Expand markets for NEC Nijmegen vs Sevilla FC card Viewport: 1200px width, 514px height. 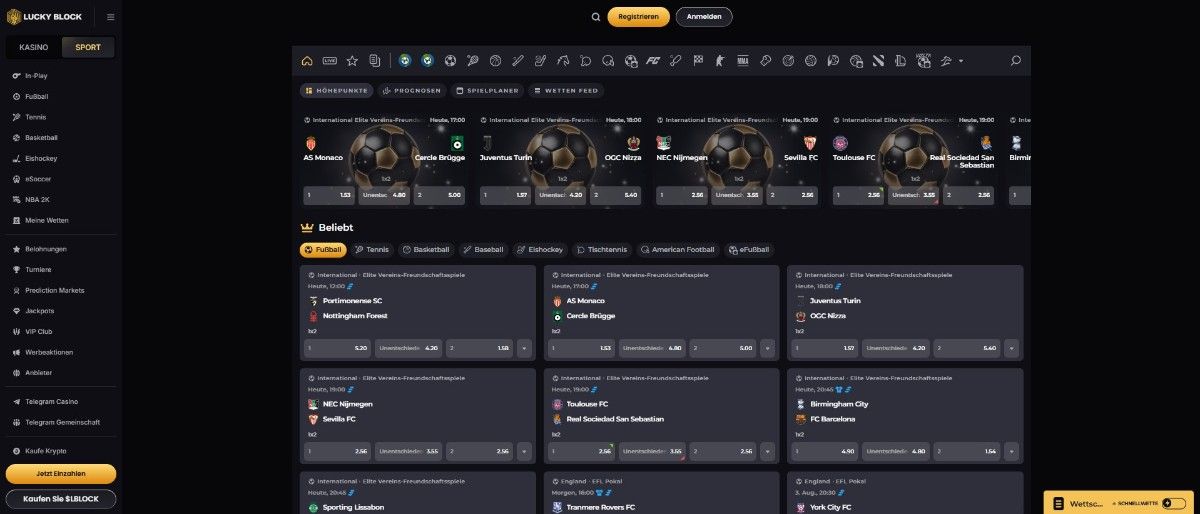coord(524,451)
